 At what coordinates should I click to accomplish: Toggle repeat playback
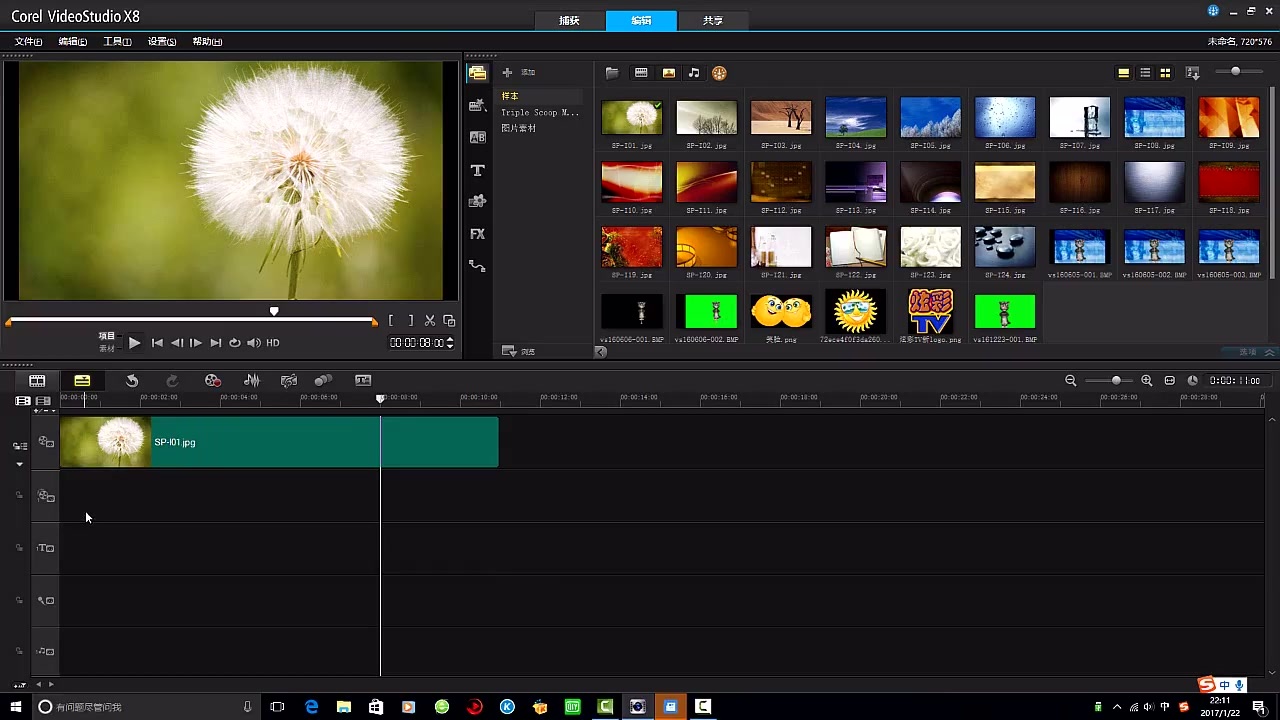pyautogui.click(x=234, y=342)
